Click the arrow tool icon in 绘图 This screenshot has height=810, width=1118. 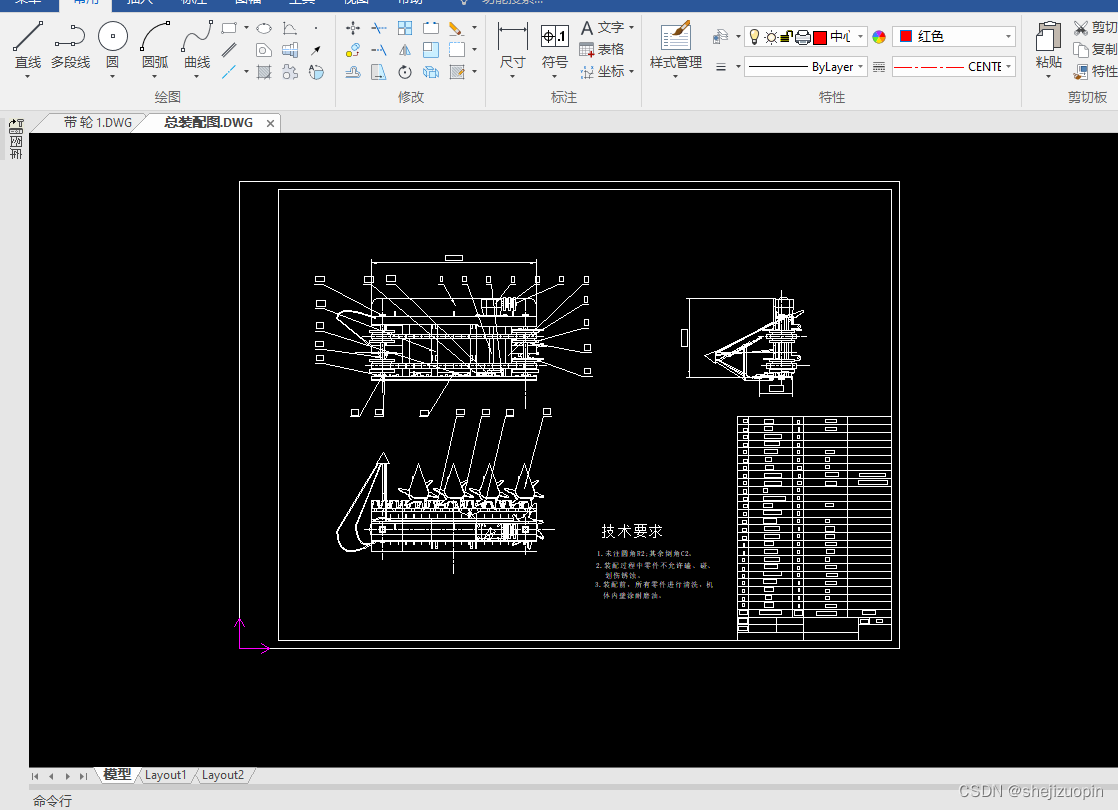click(x=315, y=50)
